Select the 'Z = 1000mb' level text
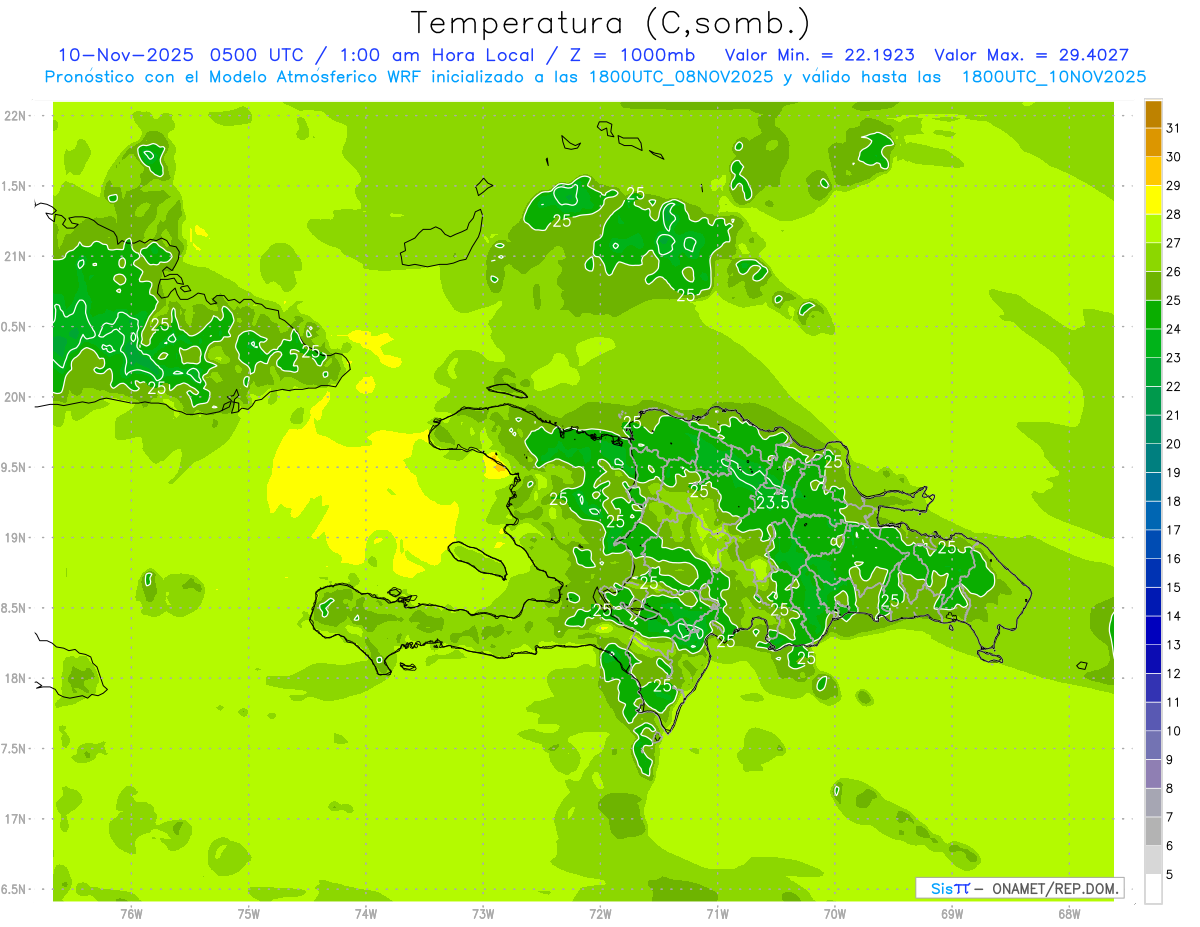 click(x=634, y=55)
